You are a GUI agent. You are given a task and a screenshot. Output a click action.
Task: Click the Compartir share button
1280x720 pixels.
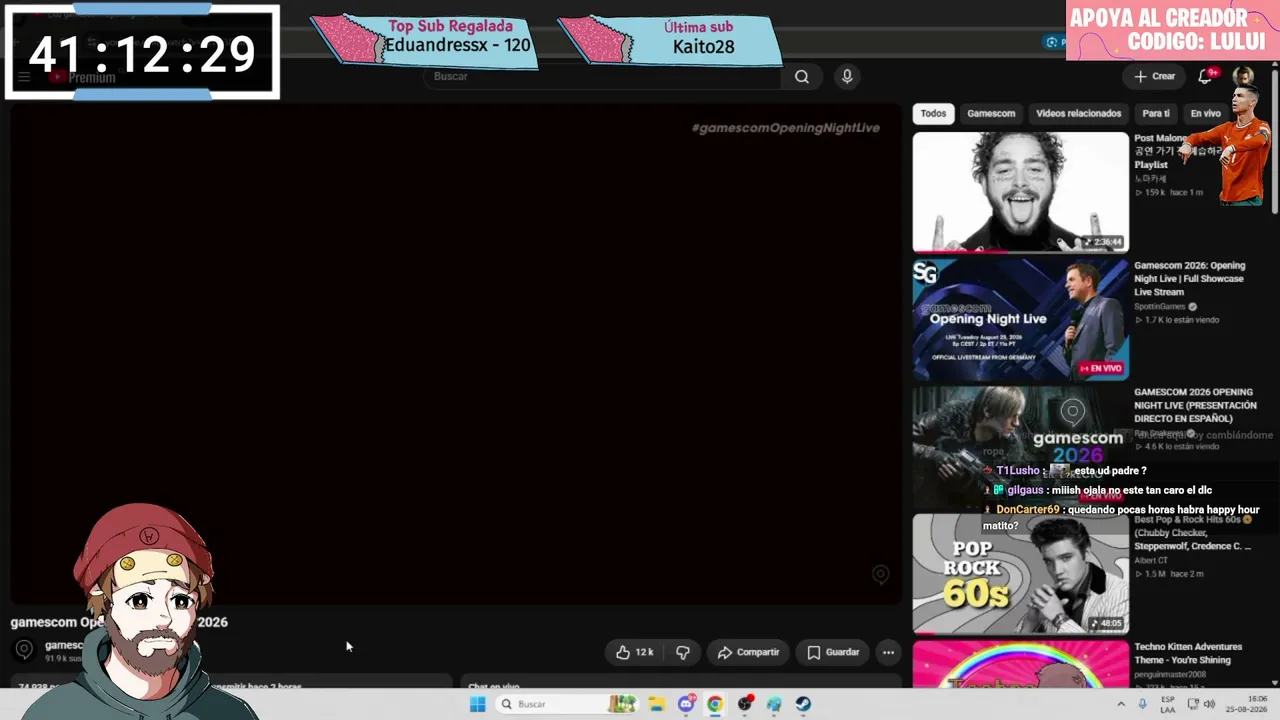(x=748, y=652)
